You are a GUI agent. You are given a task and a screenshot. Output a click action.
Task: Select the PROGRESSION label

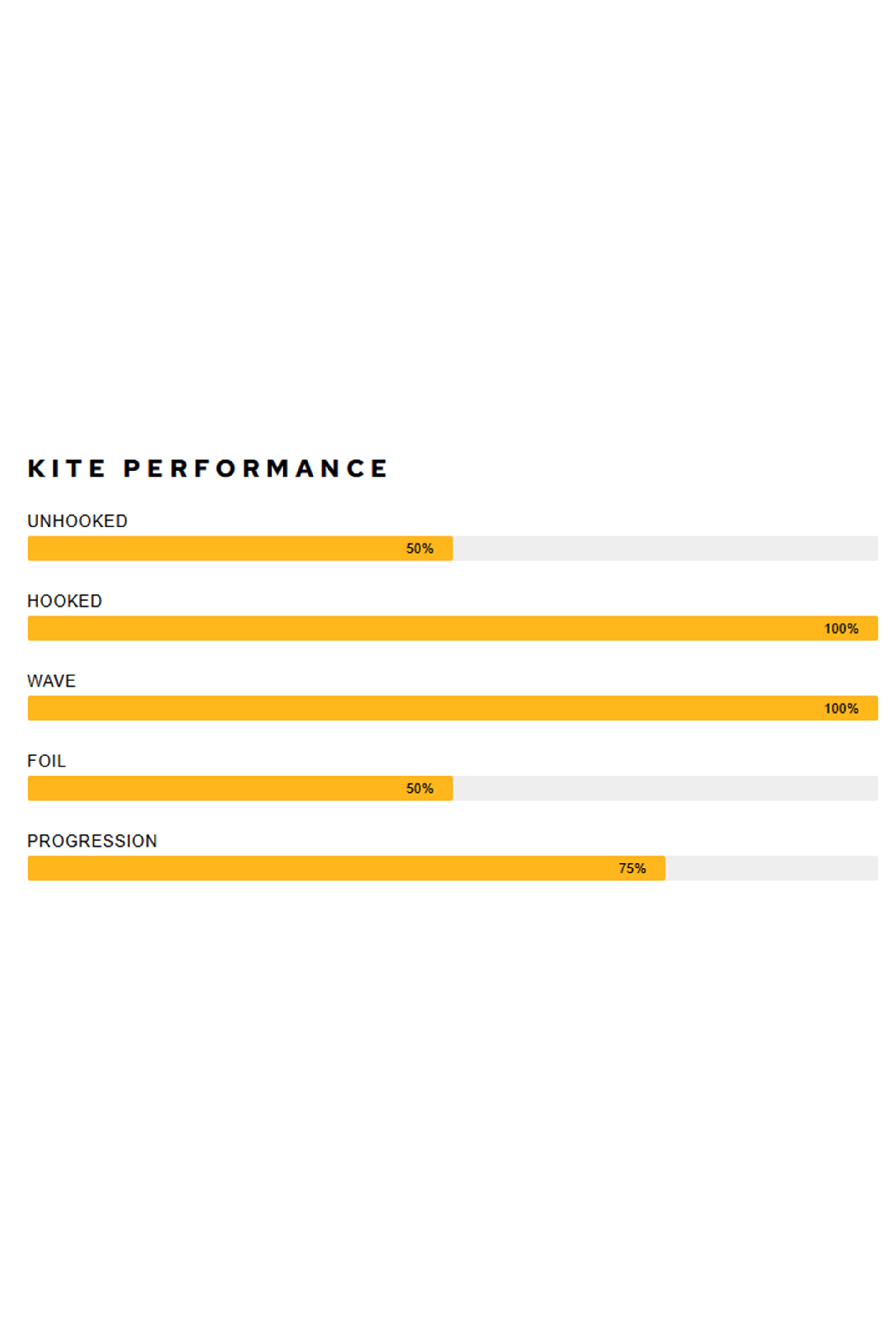92,841
